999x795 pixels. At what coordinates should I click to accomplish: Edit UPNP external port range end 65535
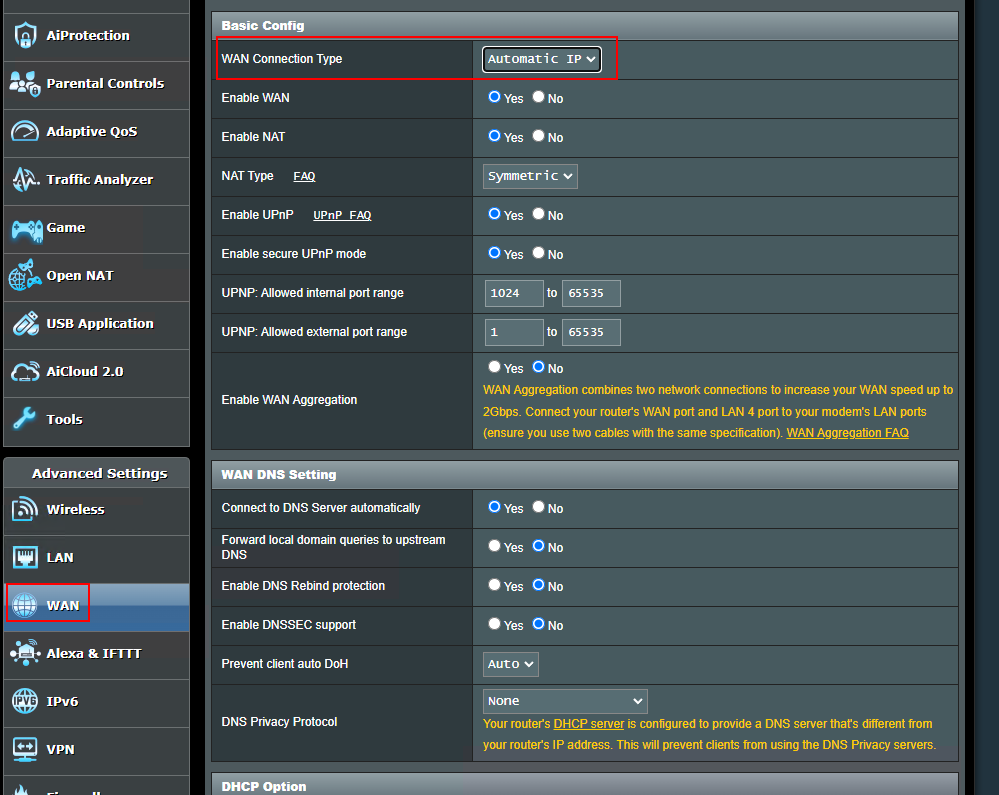[x=591, y=333]
